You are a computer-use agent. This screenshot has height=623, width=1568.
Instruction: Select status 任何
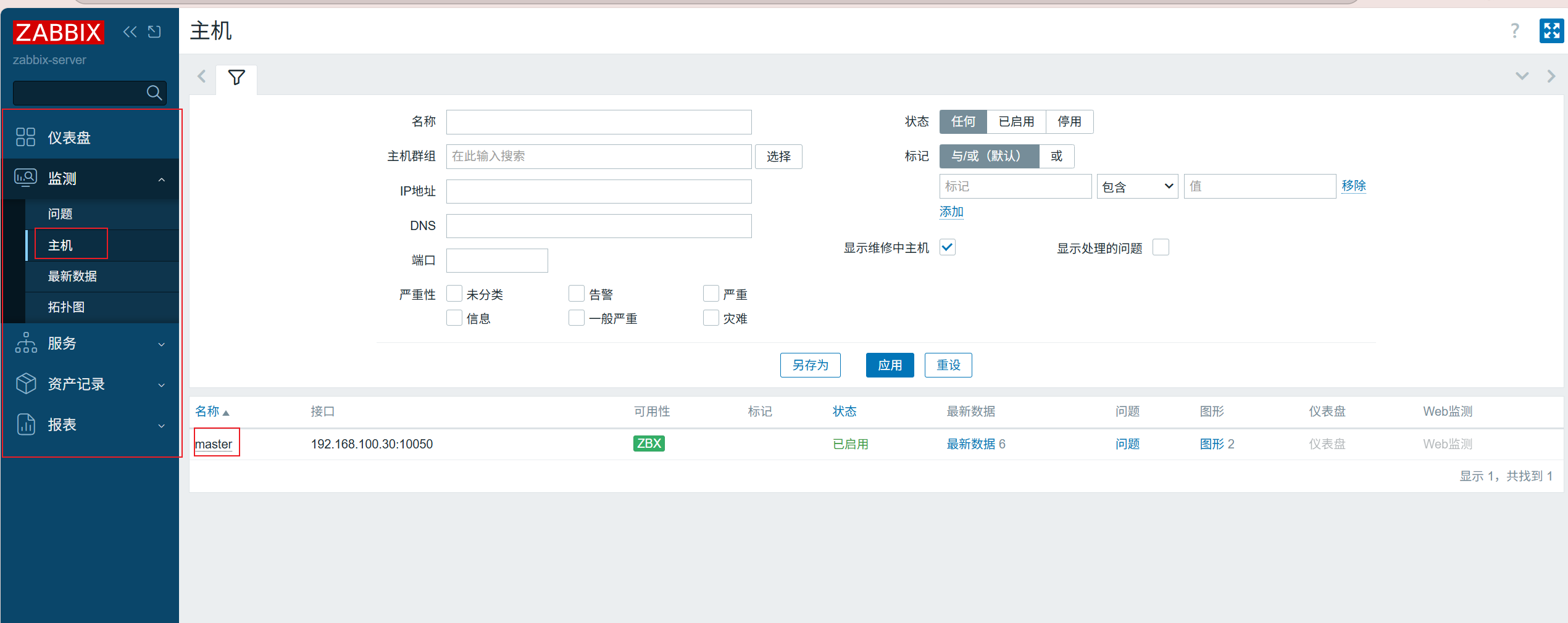(963, 122)
